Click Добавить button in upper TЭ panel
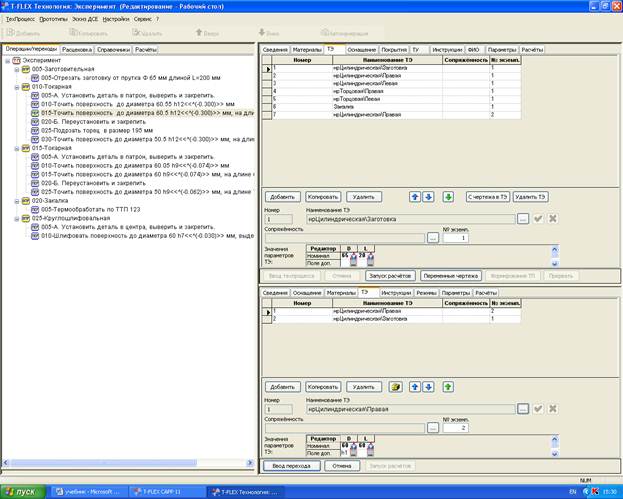Viewport: 623px width, 499px height. 282,197
